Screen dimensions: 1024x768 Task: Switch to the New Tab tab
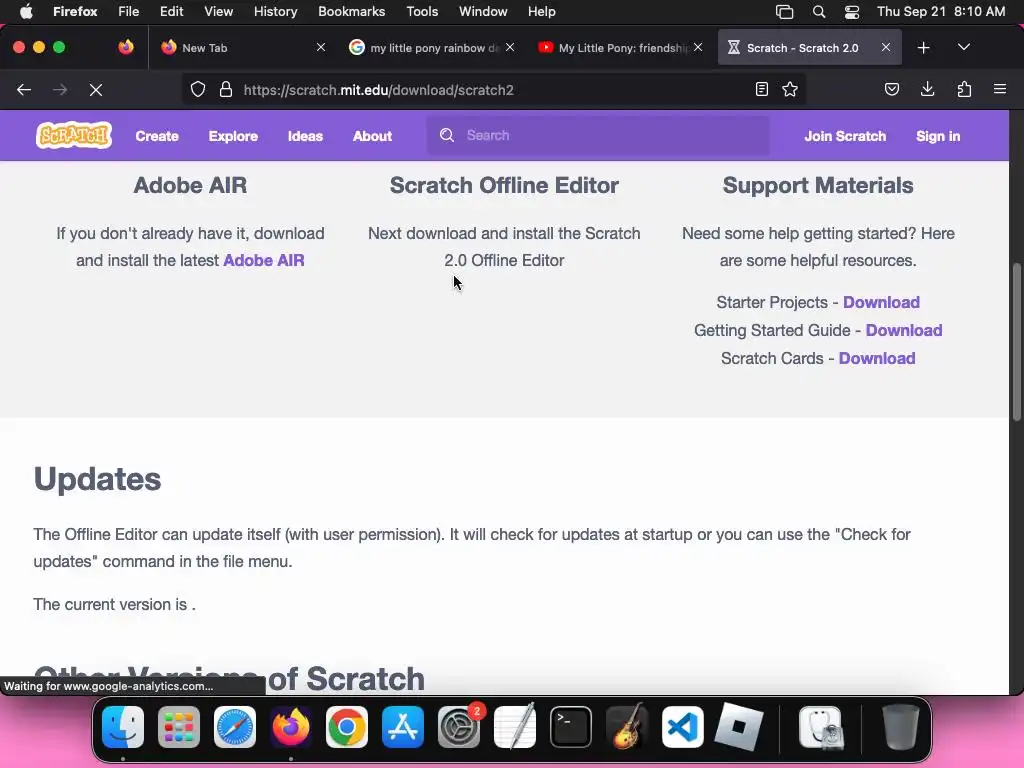click(x=243, y=48)
